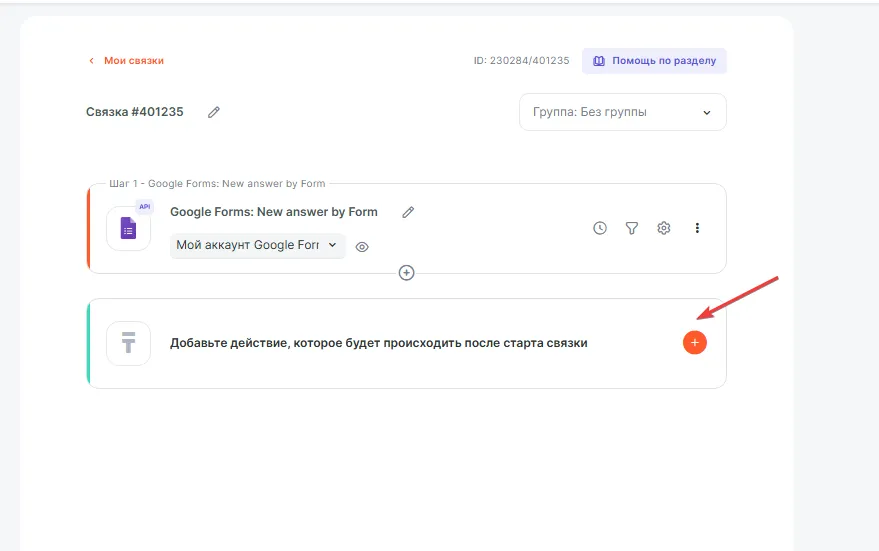Open the Мой аккаунт Google Forms dropdown

click(257, 245)
